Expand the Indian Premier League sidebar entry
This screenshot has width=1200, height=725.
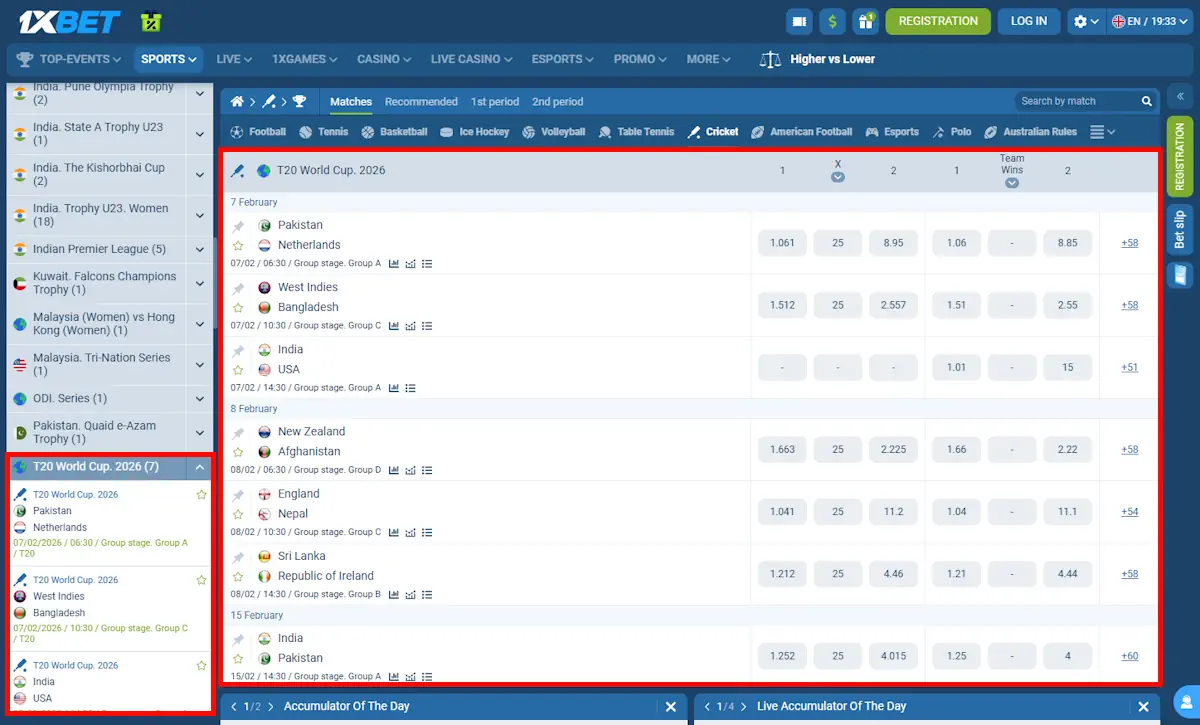pos(198,249)
